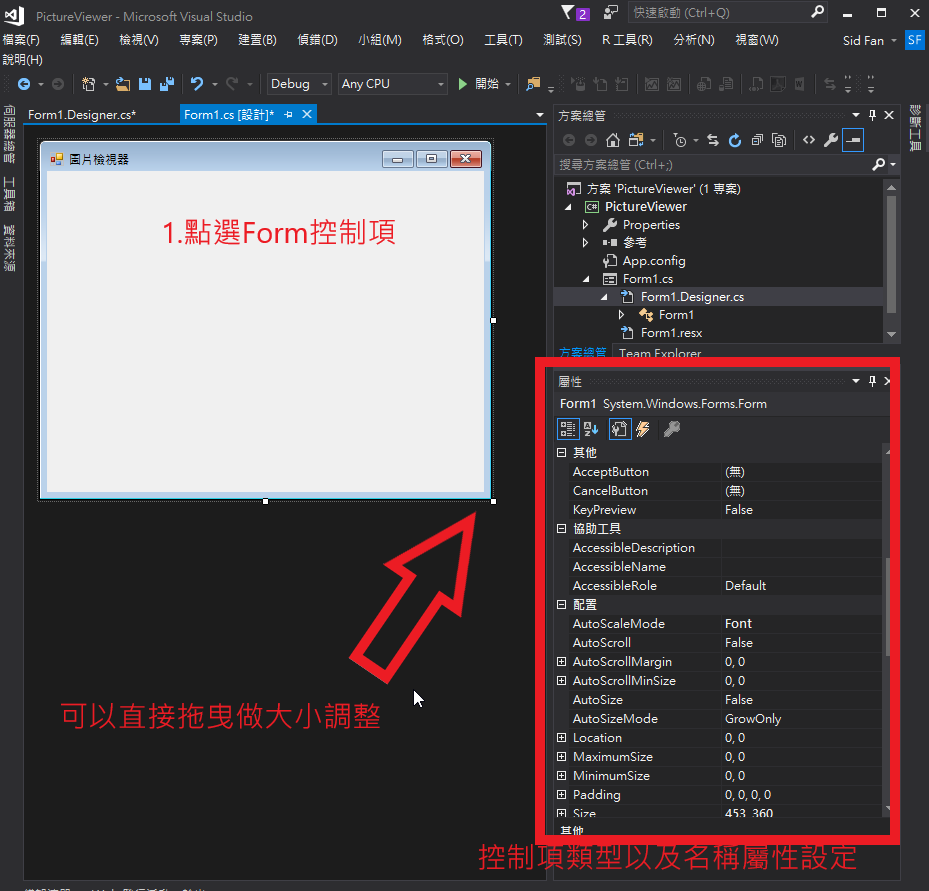This screenshot has height=891, width=929.
Task: Click the wrench Properties icon in Solution Explorer
Action: pos(831,140)
